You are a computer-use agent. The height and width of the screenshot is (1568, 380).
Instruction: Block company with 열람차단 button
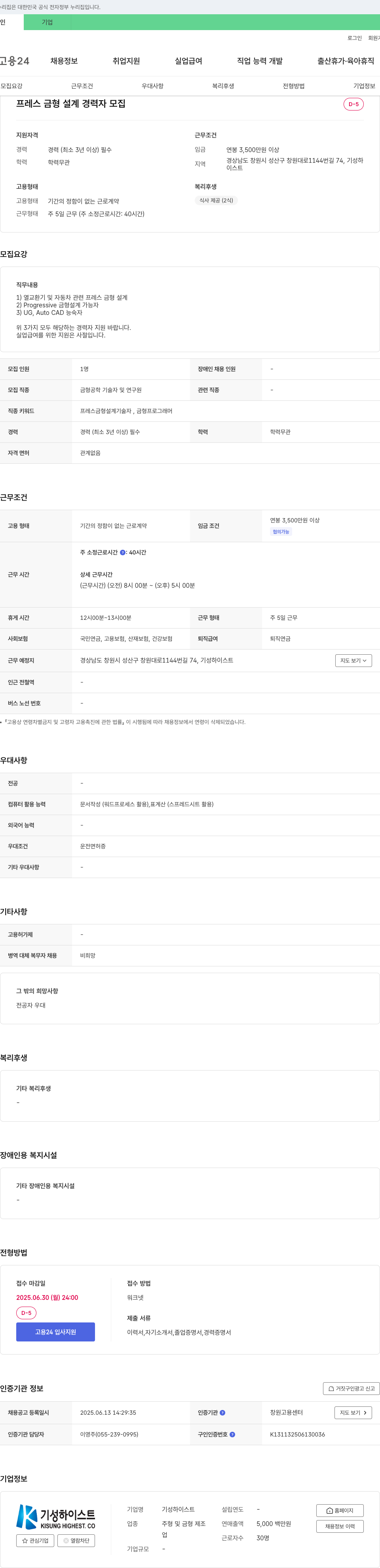point(76,1541)
